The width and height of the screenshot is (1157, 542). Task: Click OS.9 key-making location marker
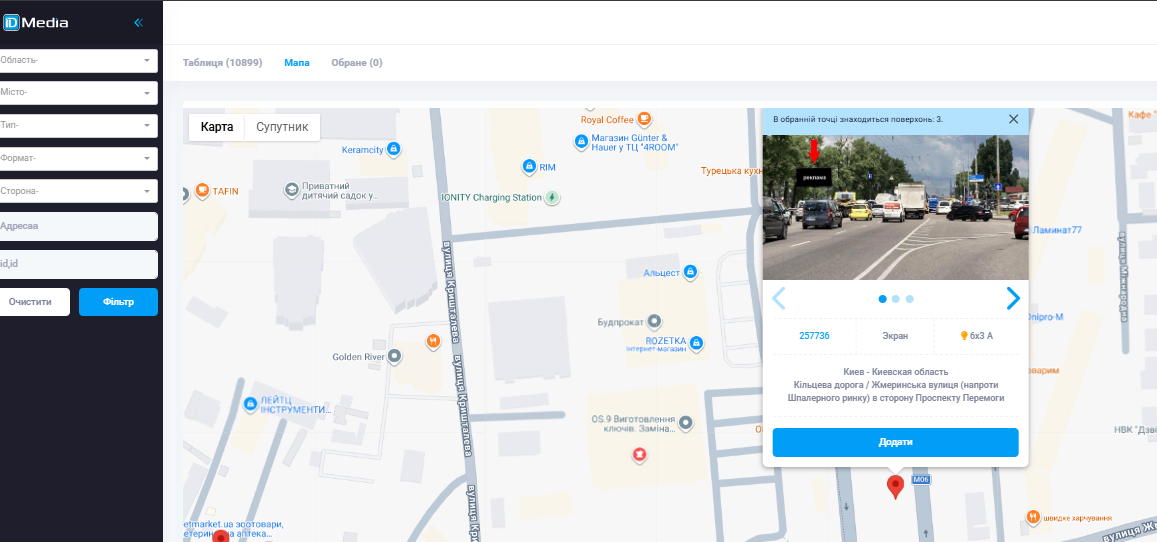[685, 423]
